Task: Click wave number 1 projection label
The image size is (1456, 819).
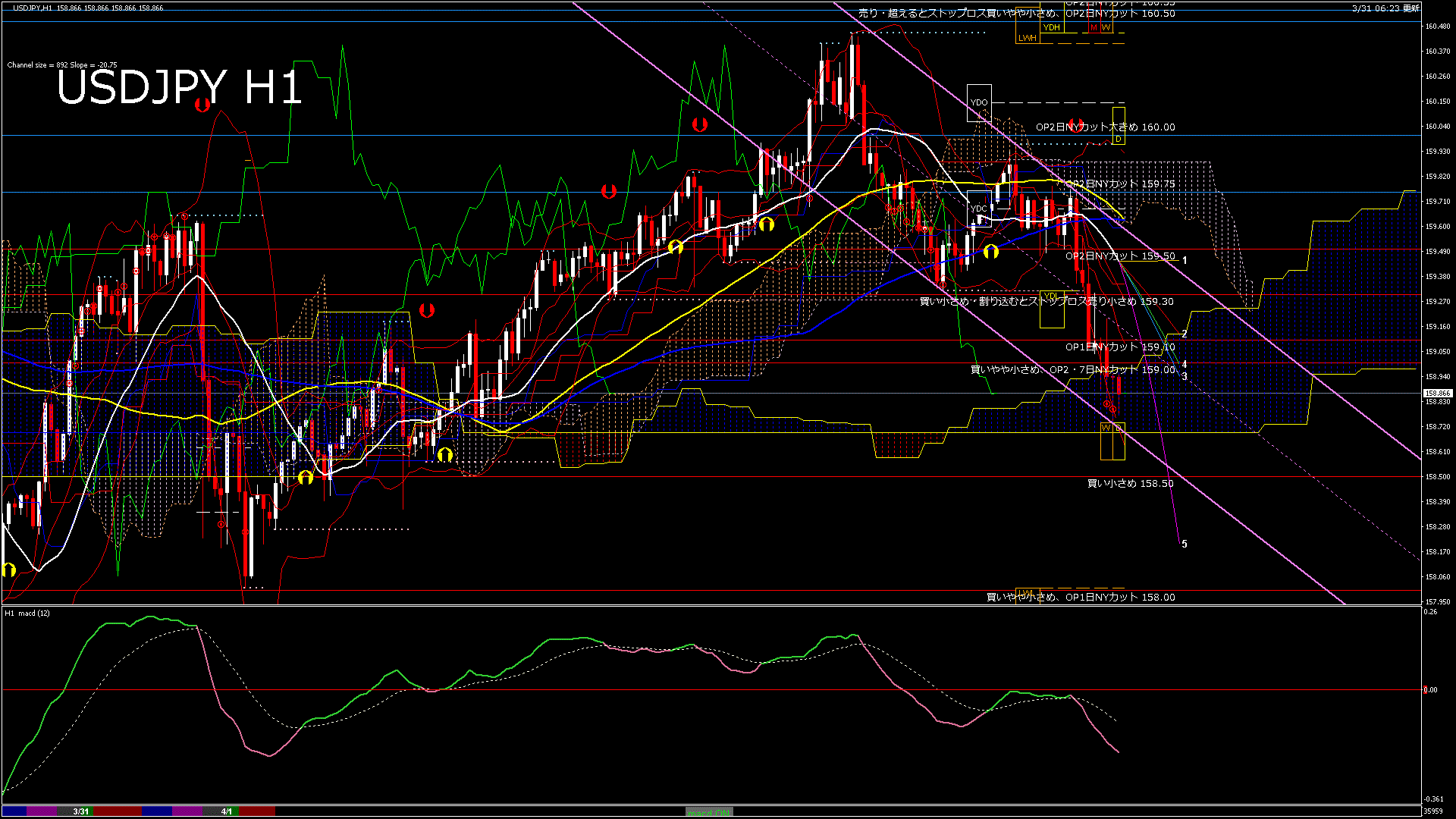Action: pos(1185,260)
